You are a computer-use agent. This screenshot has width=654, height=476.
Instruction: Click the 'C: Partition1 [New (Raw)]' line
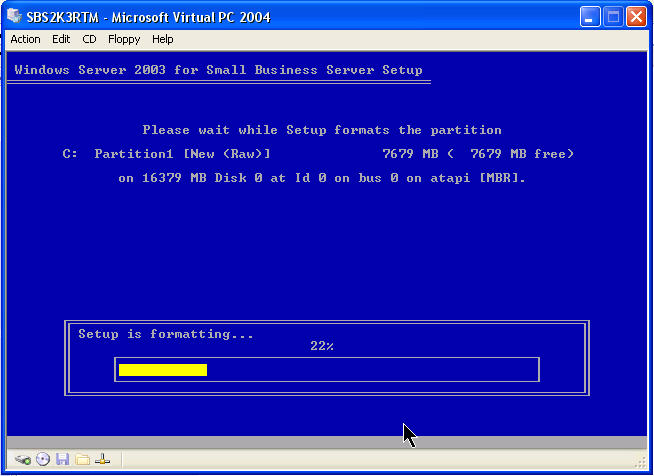[318, 154]
